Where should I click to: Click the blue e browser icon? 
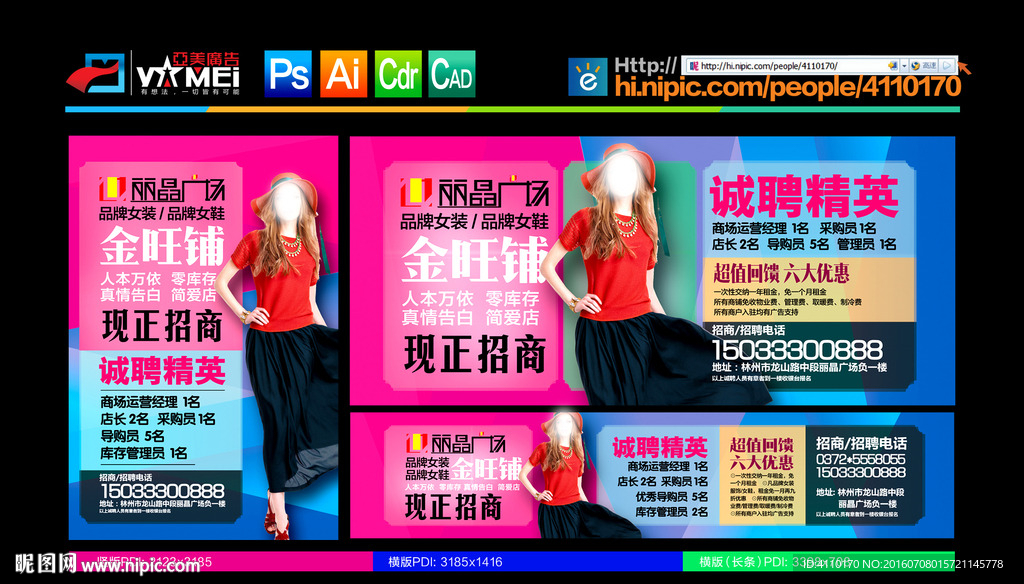(587, 76)
